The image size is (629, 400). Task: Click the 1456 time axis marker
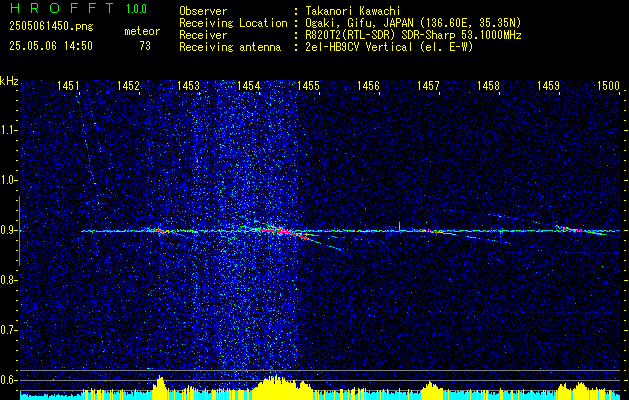click(x=368, y=85)
